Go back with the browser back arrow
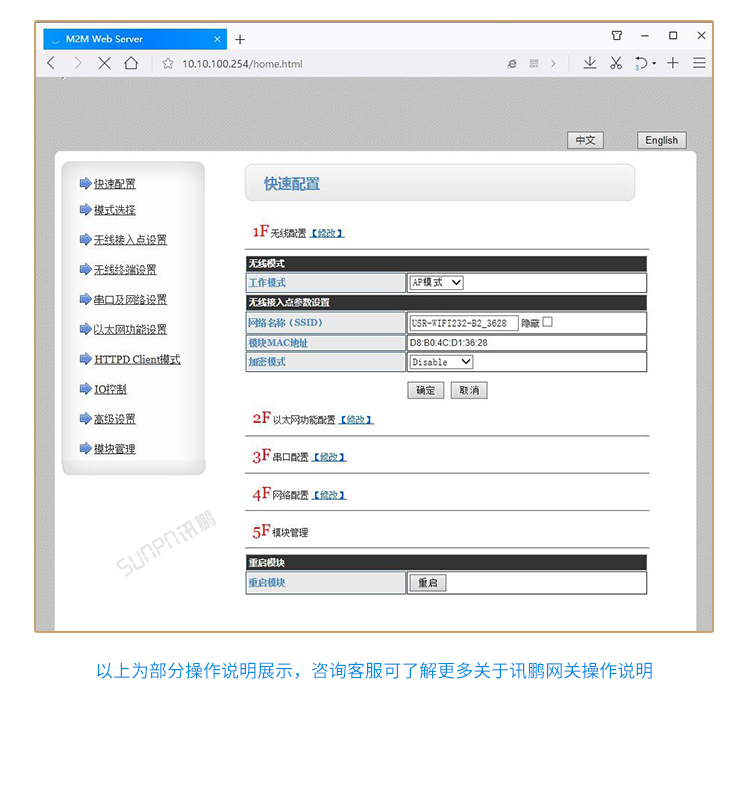Image resolution: width=750 pixels, height=793 pixels. point(51,63)
